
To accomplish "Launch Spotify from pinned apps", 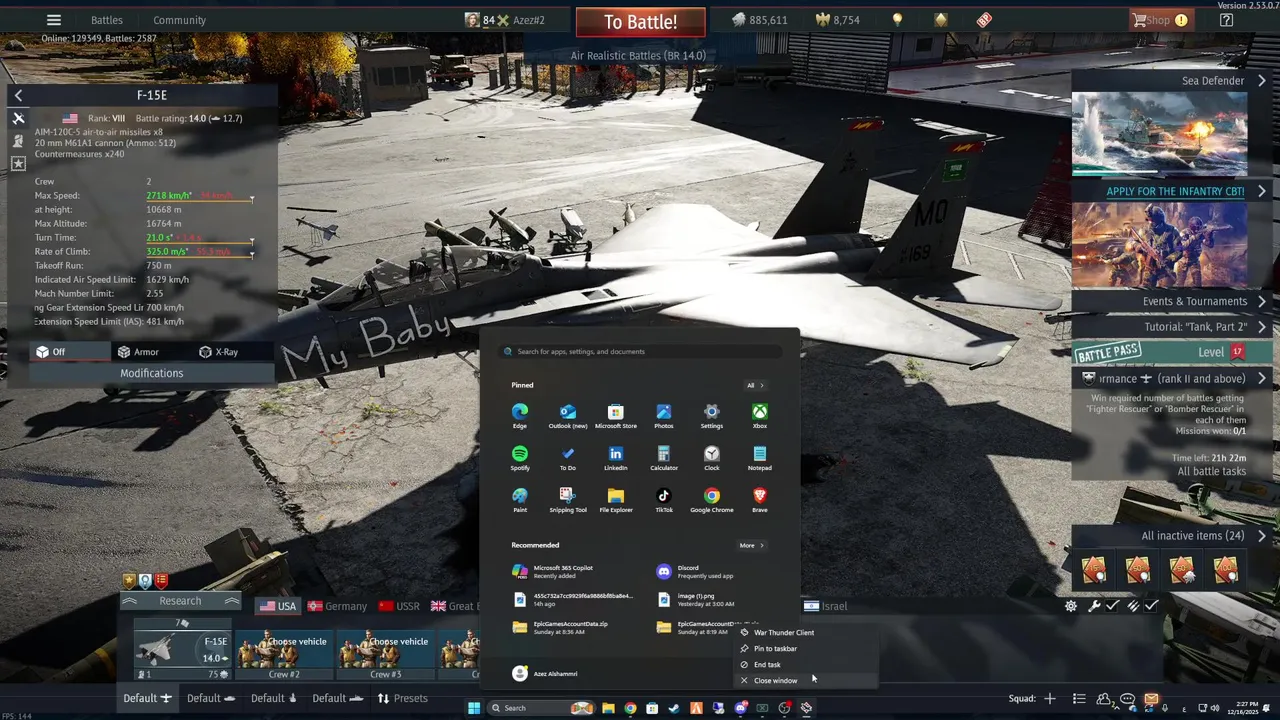I will pyautogui.click(x=520, y=458).
